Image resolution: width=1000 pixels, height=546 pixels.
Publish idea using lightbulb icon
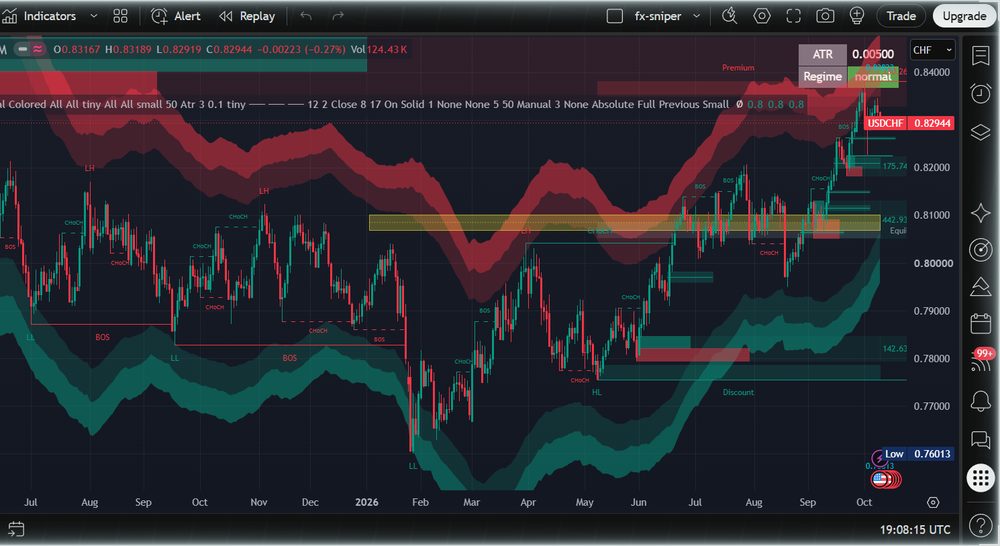click(857, 16)
